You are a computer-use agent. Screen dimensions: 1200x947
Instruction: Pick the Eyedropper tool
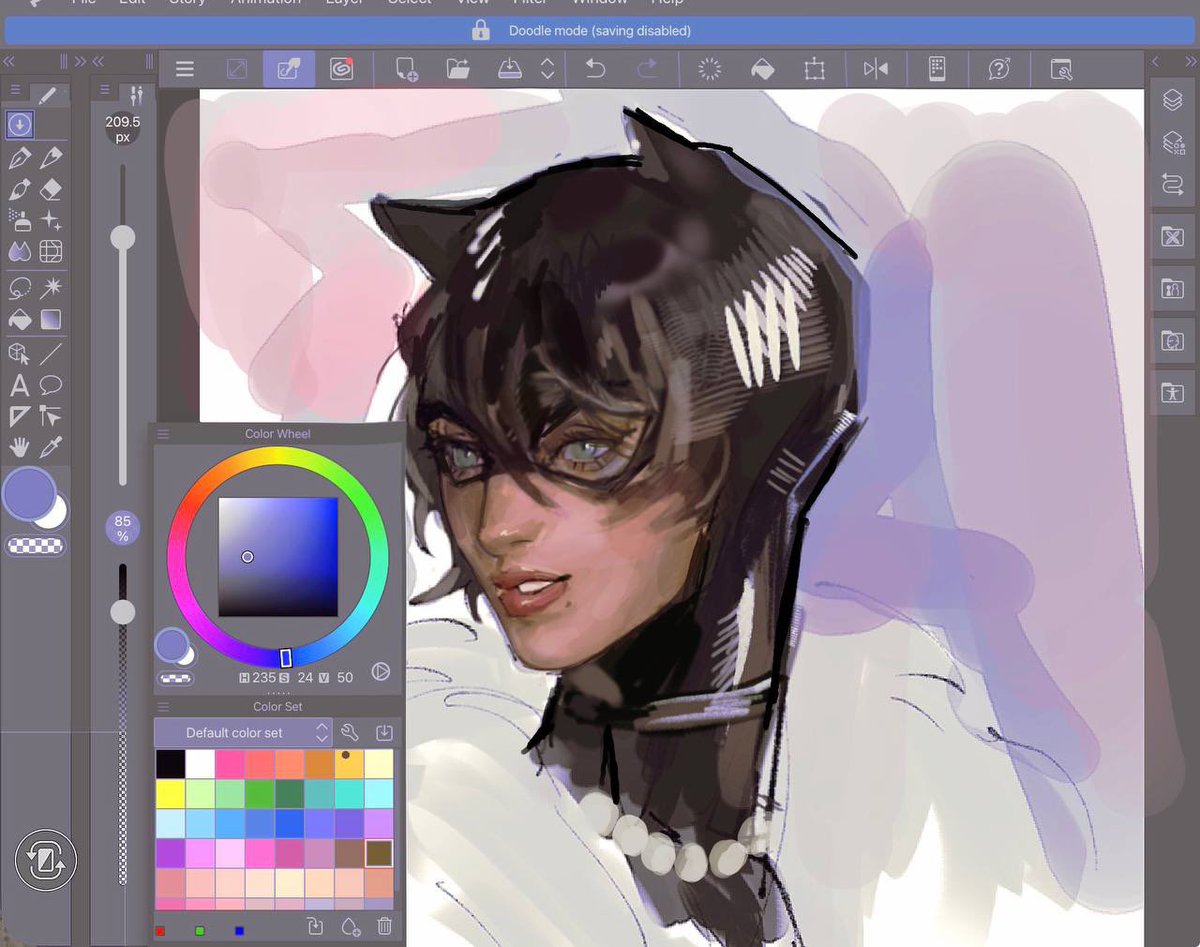coord(51,448)
